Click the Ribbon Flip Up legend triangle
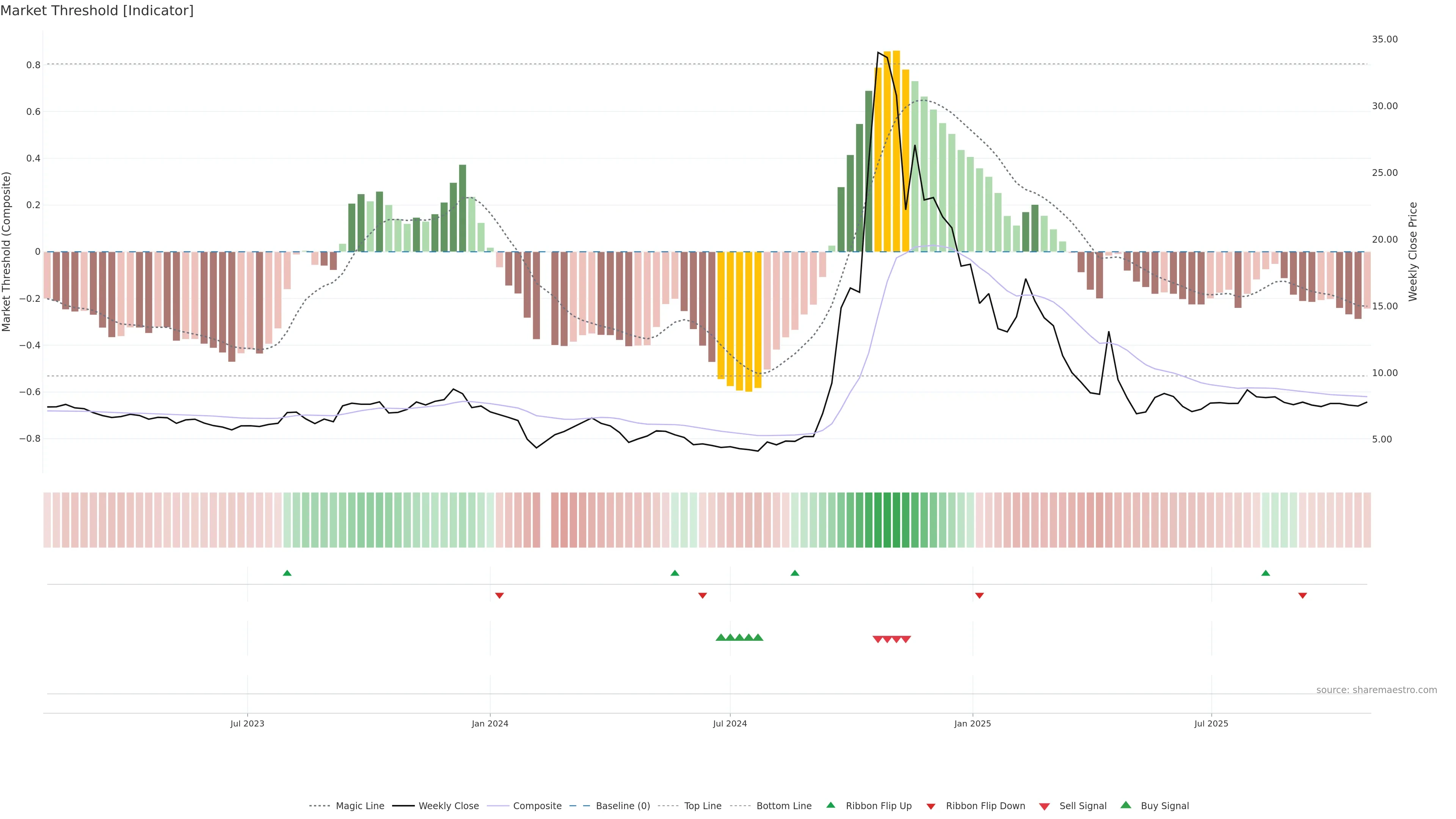Screen dimensions: 1456x819 830,805
